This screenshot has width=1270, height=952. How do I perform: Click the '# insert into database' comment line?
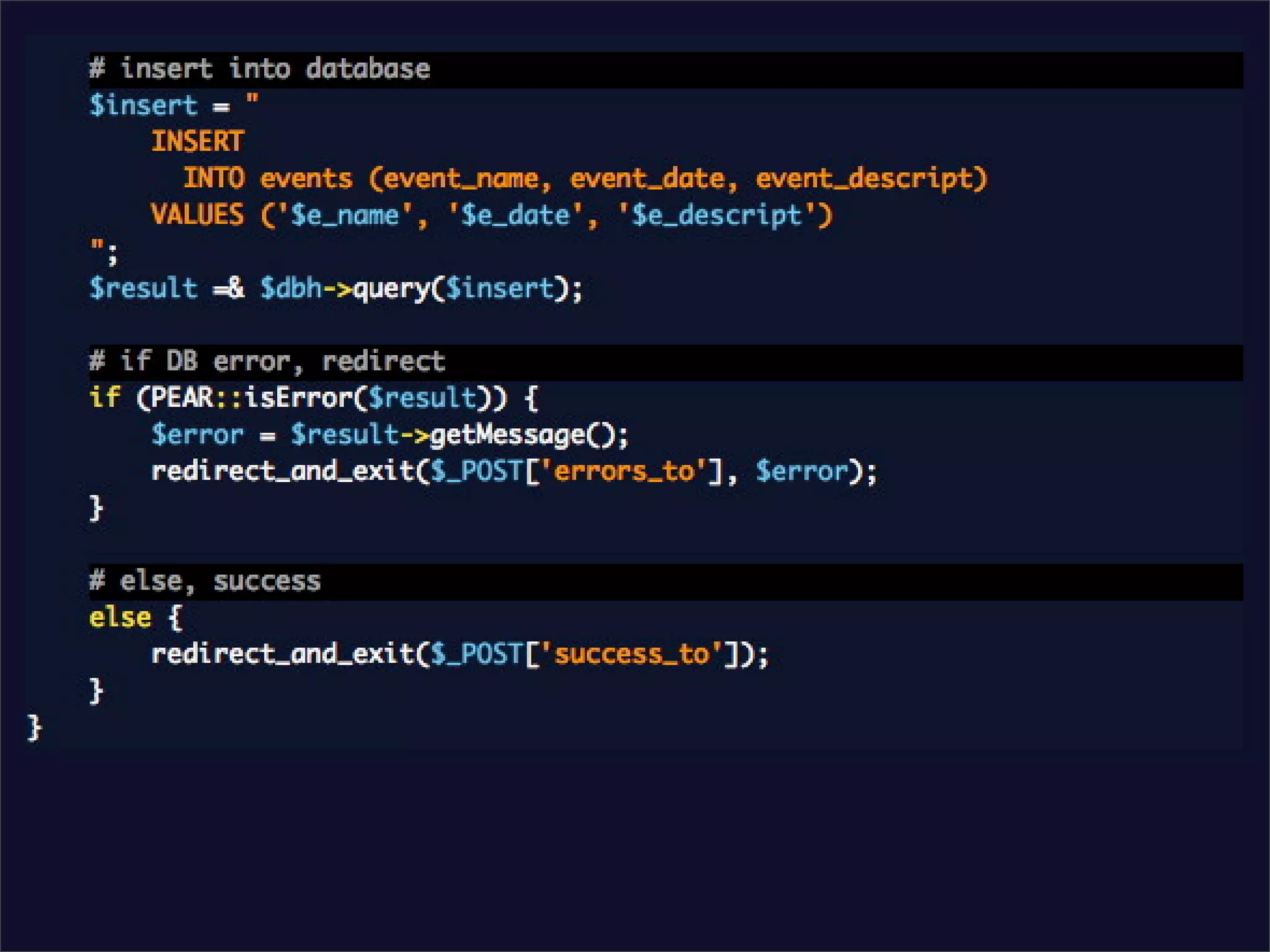pyautogui.click(x=259, y=69)
